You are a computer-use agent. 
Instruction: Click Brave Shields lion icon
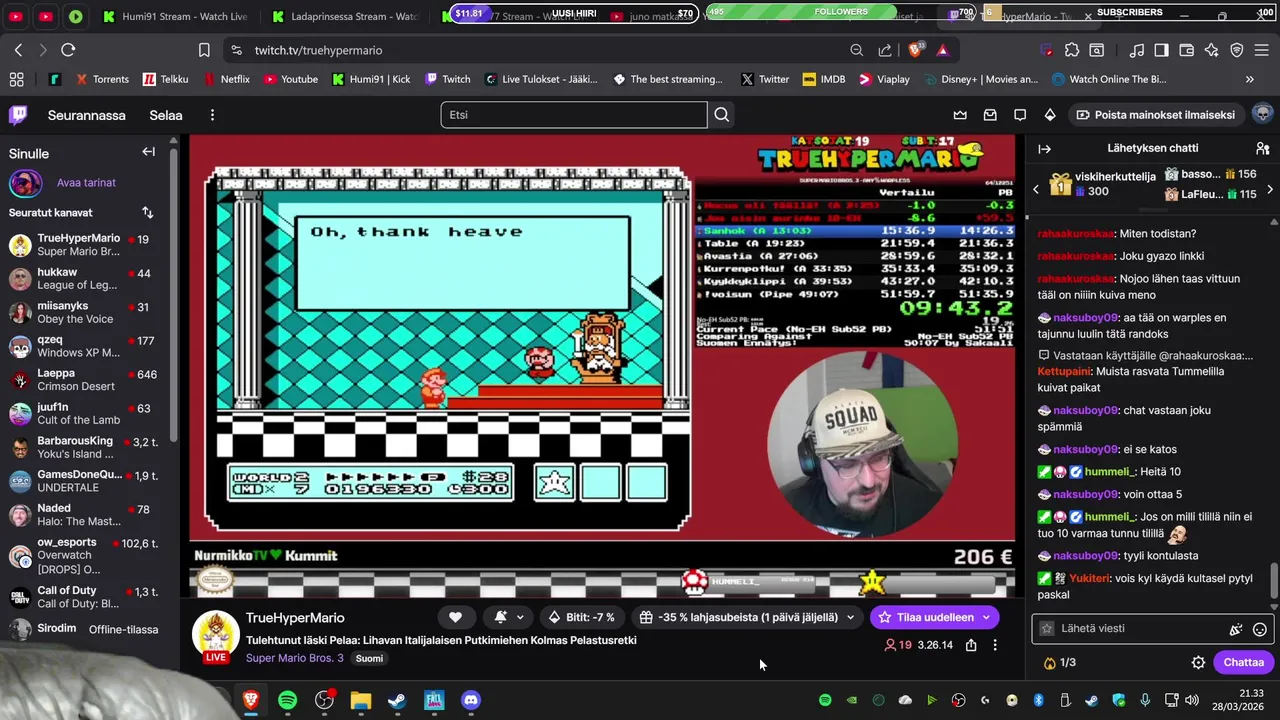[x=914, y=50]
